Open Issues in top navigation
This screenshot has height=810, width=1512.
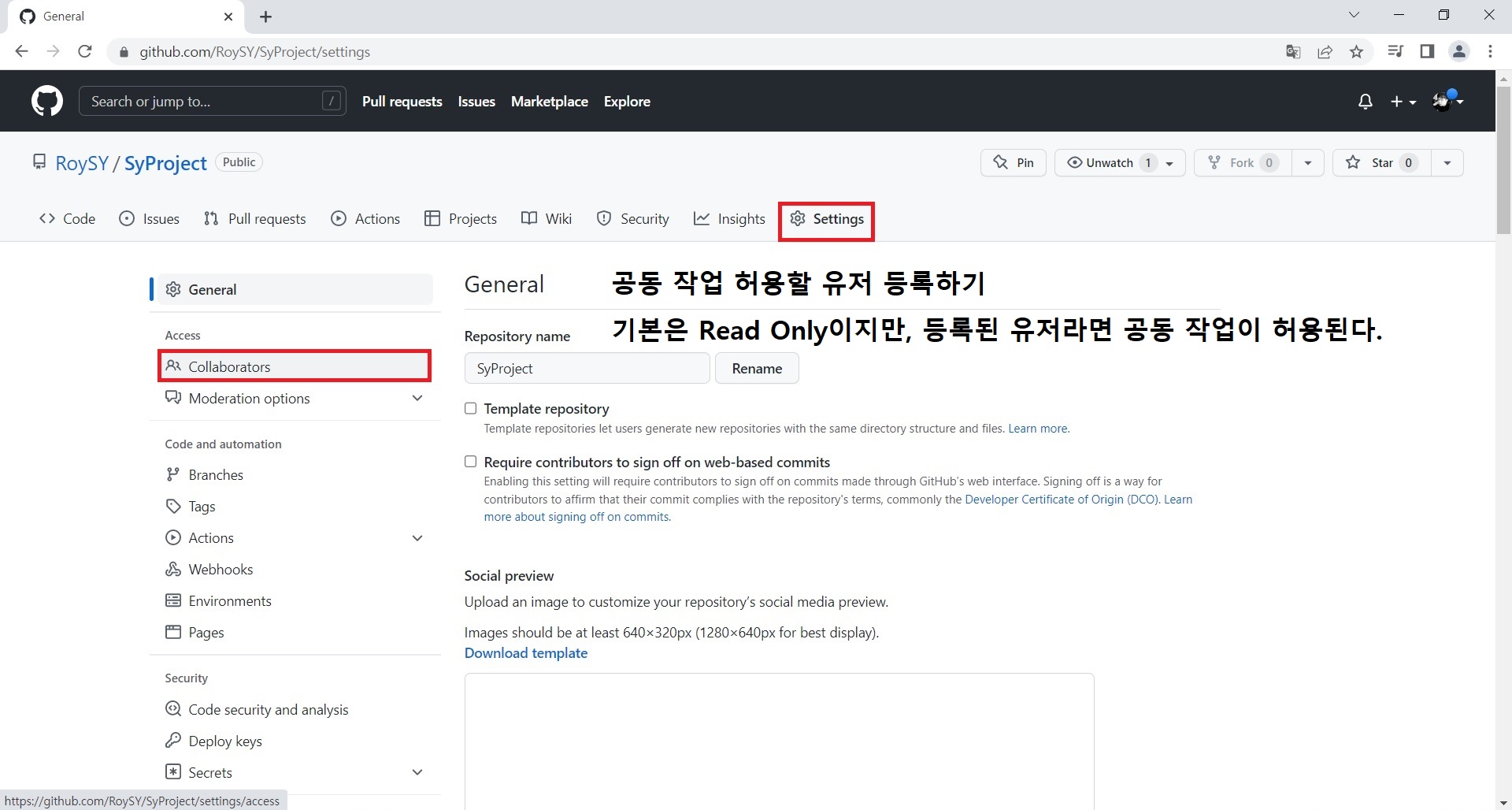[476, 102]
